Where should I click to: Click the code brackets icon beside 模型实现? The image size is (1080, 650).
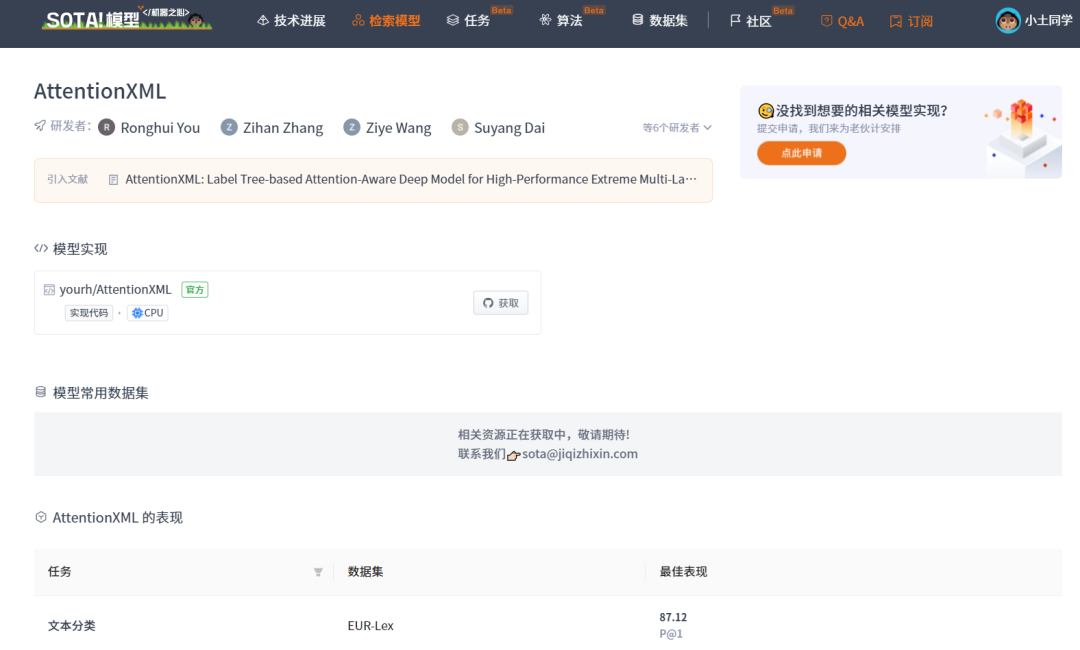42,248
